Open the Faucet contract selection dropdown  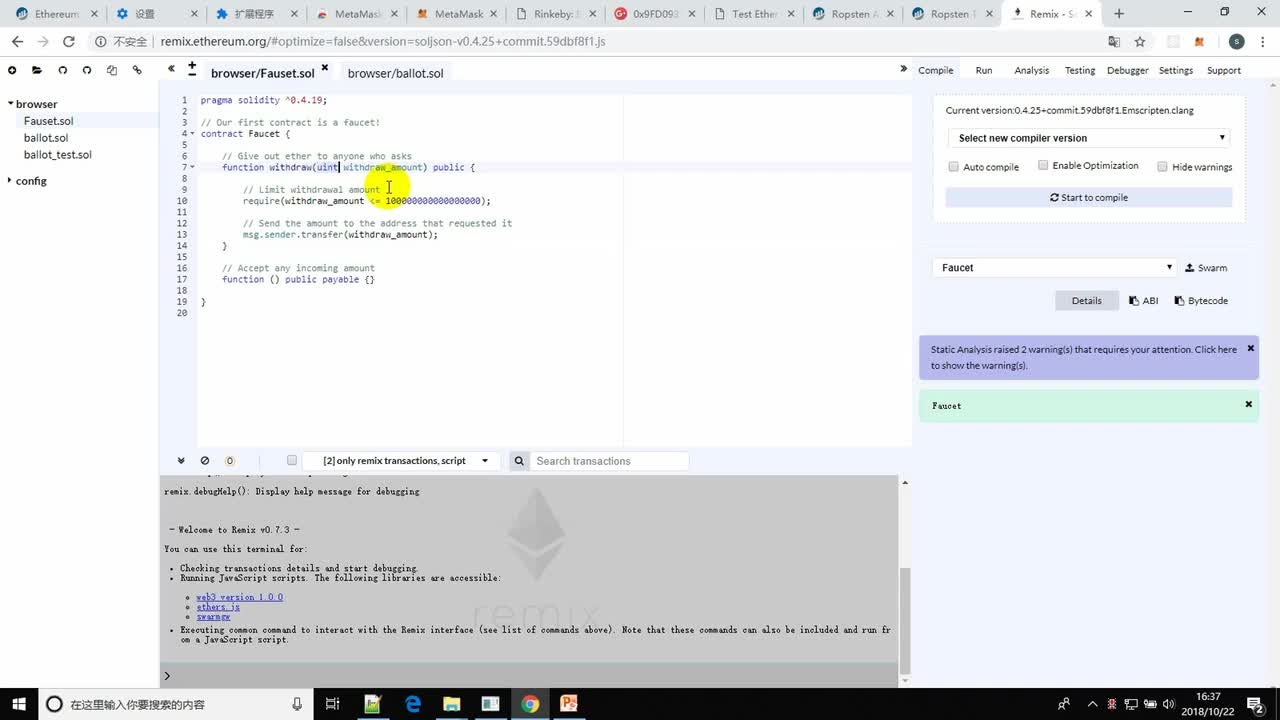[1055, 268]
